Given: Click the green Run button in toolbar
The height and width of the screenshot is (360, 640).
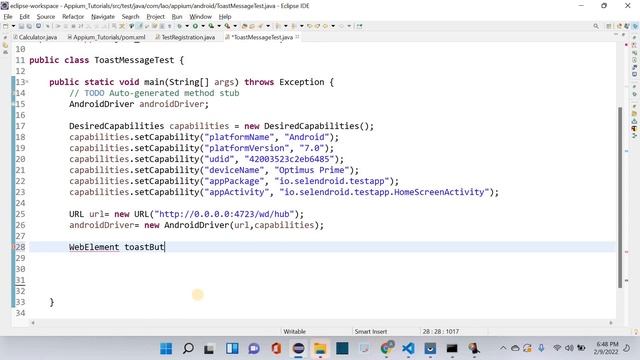Looking at the screenshot, I should tap(195, 26).
